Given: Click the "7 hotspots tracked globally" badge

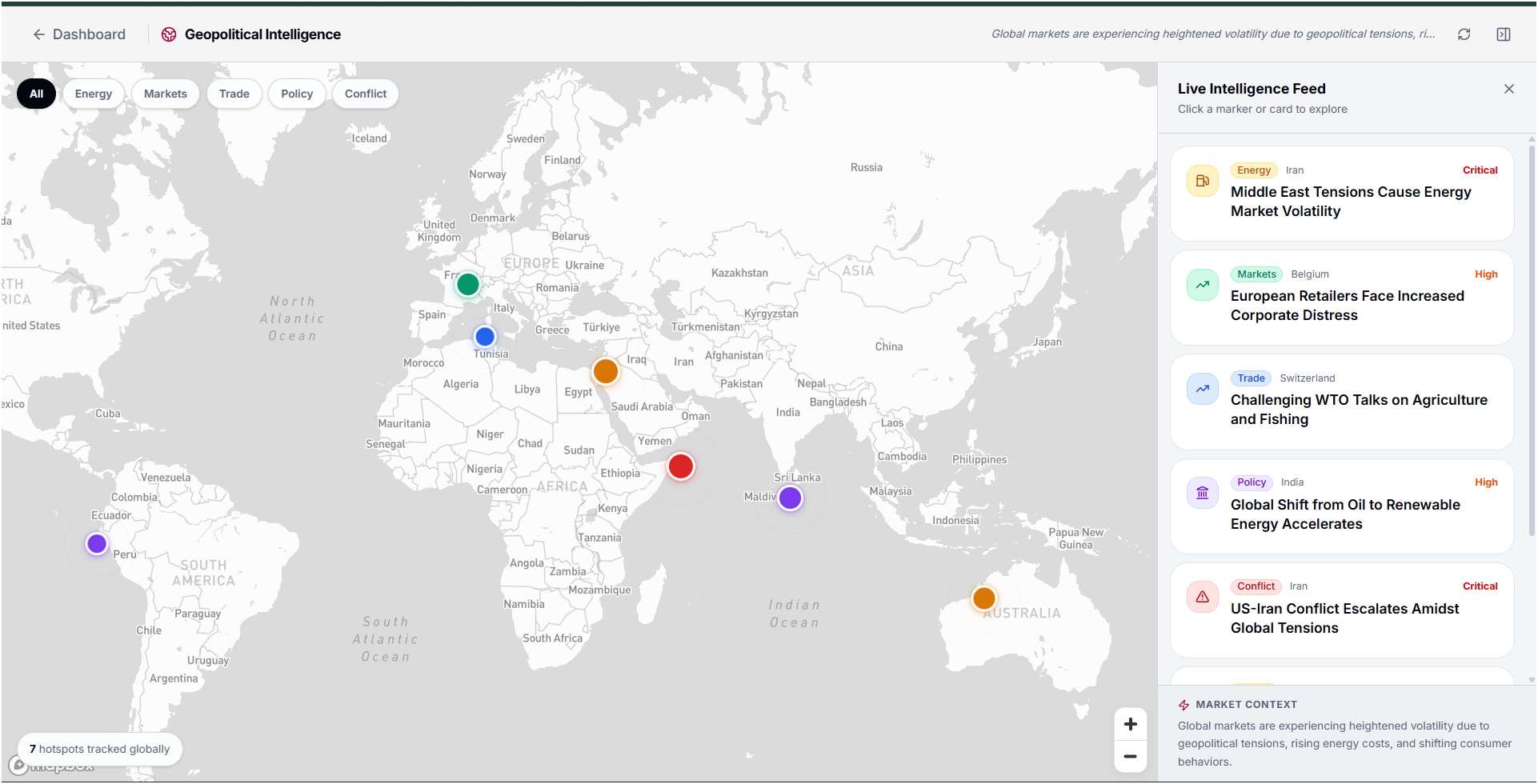Looking at the screenshot, I should coord(100,749).
